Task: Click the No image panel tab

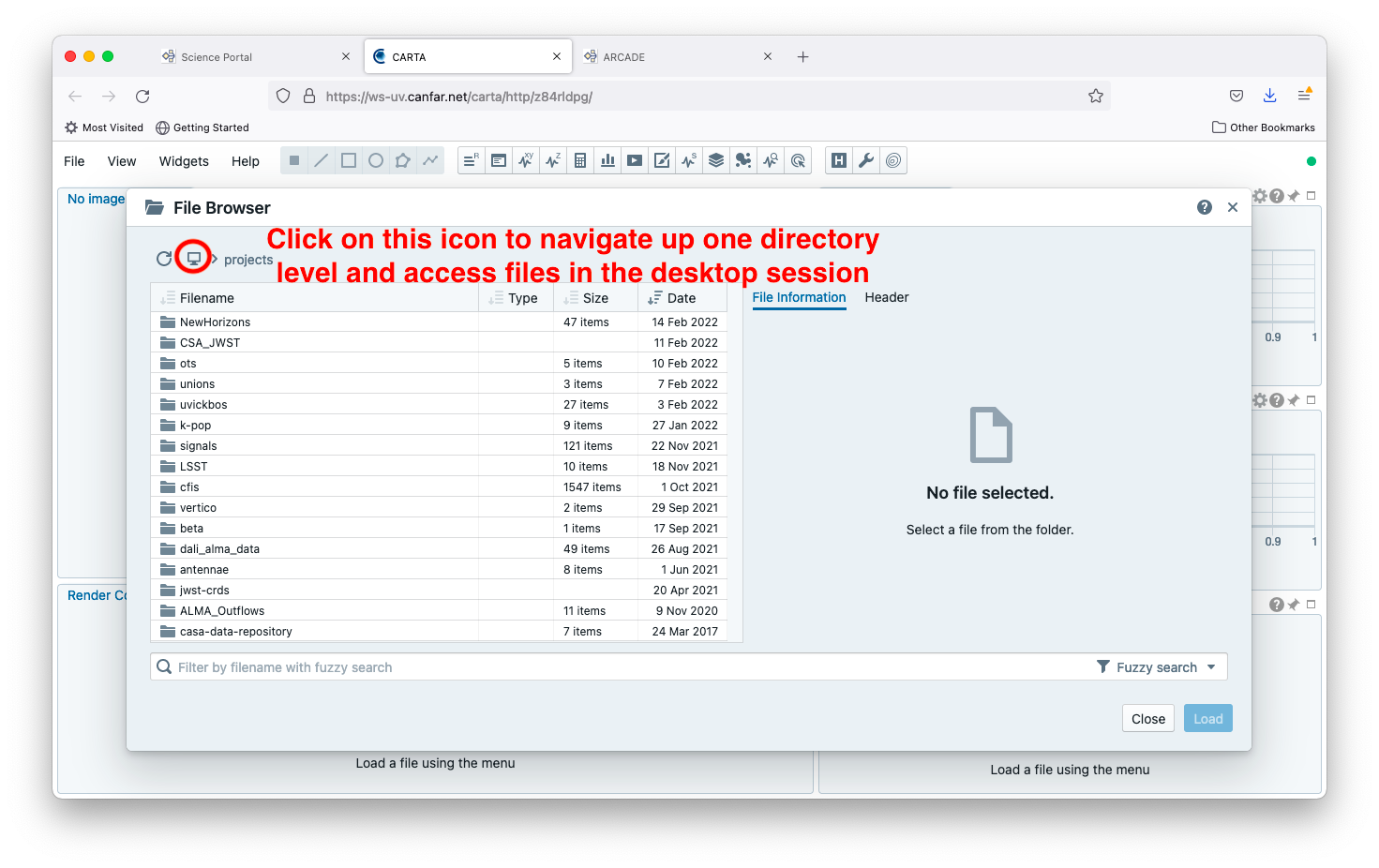Action: [x=96, y=199]
